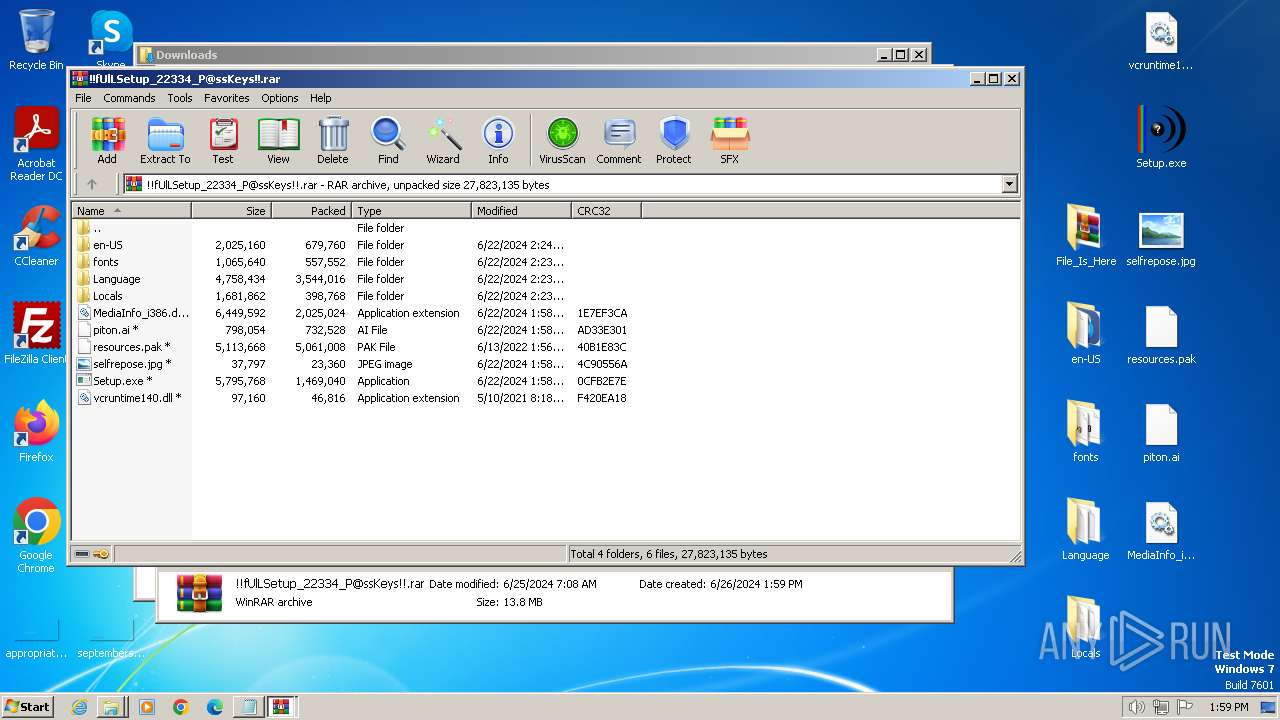Open the Commands menu
Viewport: 1280px width, 720px height.
129,98
